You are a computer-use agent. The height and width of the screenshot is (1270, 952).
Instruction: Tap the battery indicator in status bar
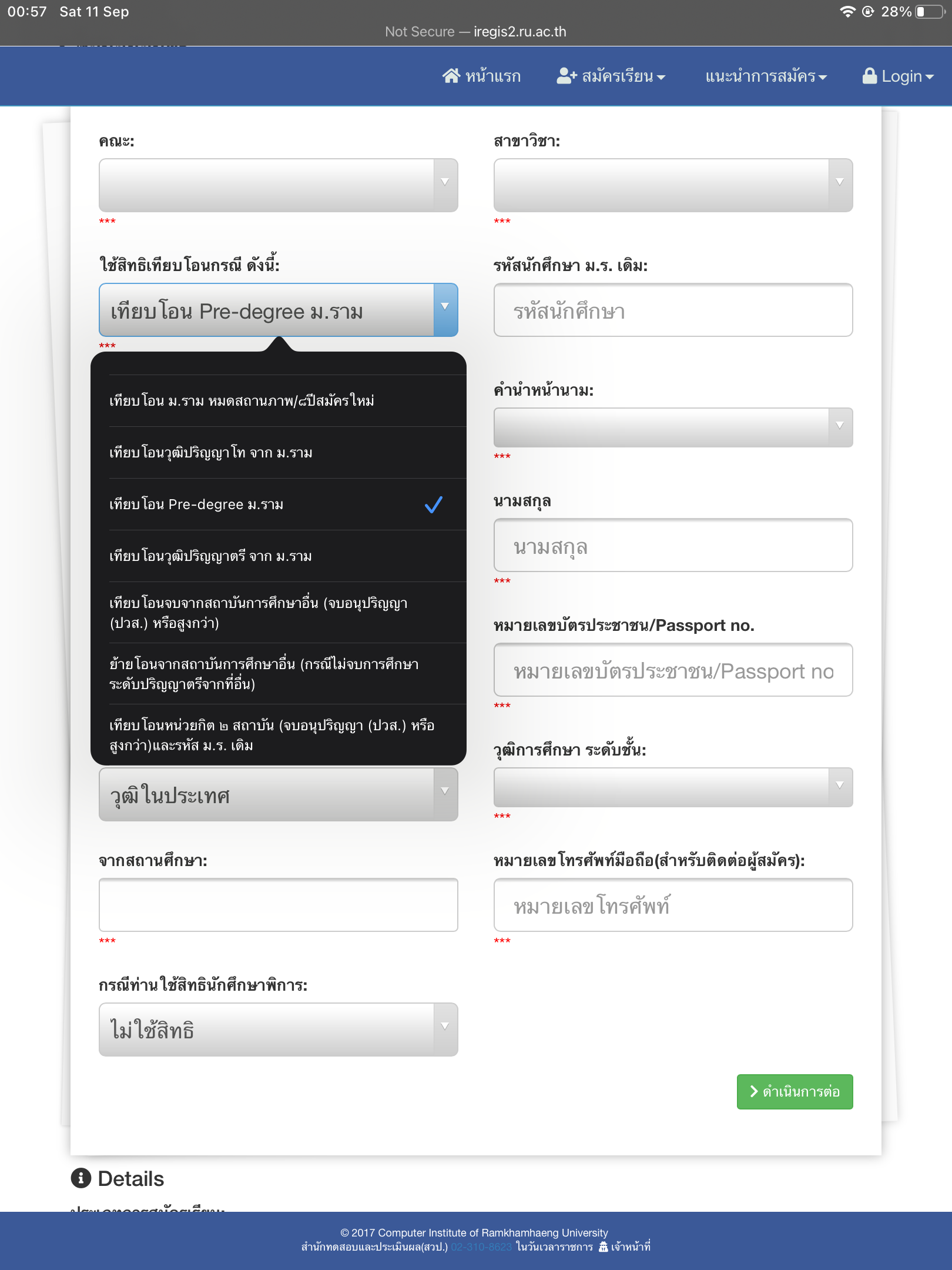[x=931, y=12]
